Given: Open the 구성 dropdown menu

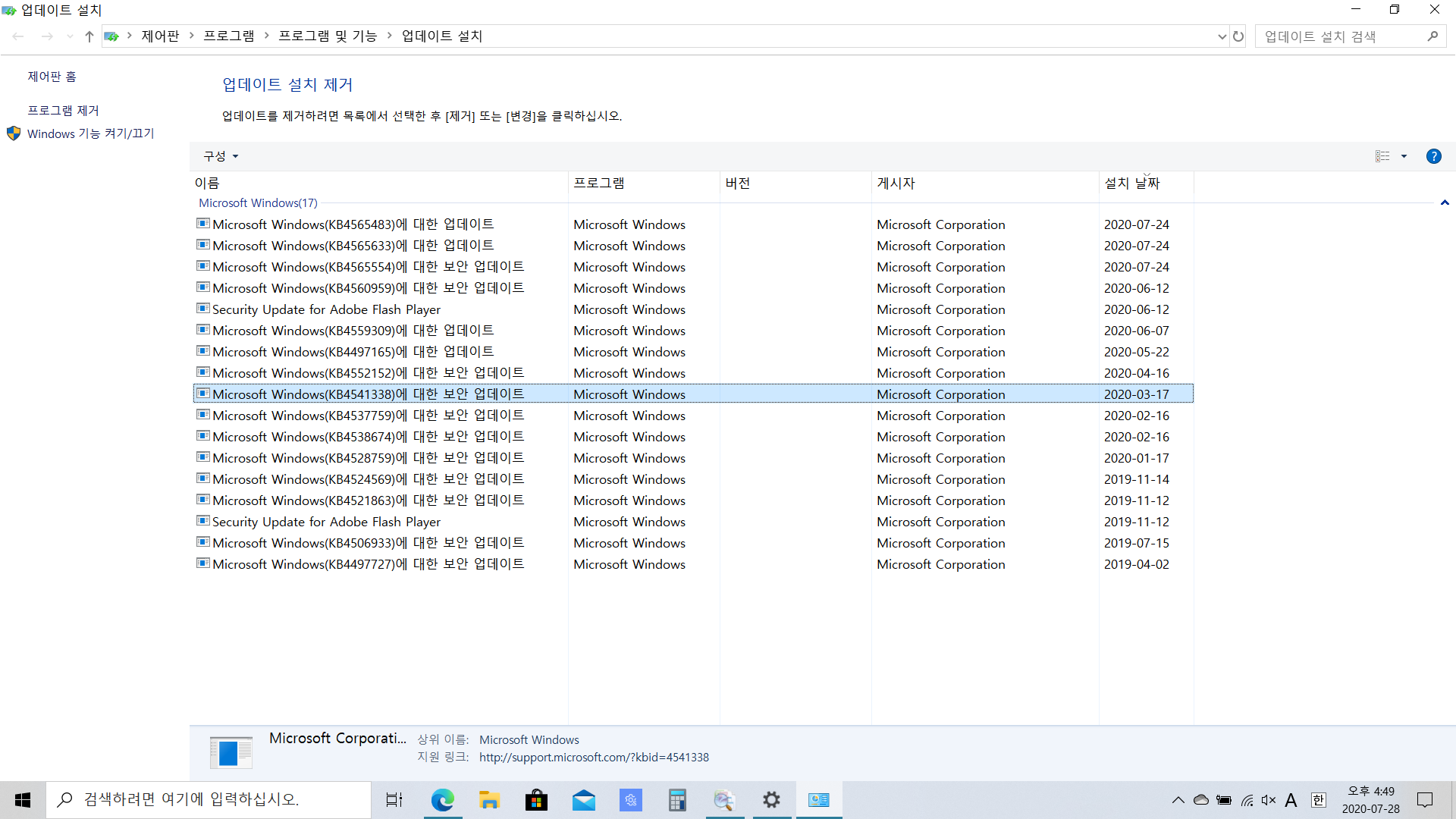Looking at the screenshot, I should point(221,156).
